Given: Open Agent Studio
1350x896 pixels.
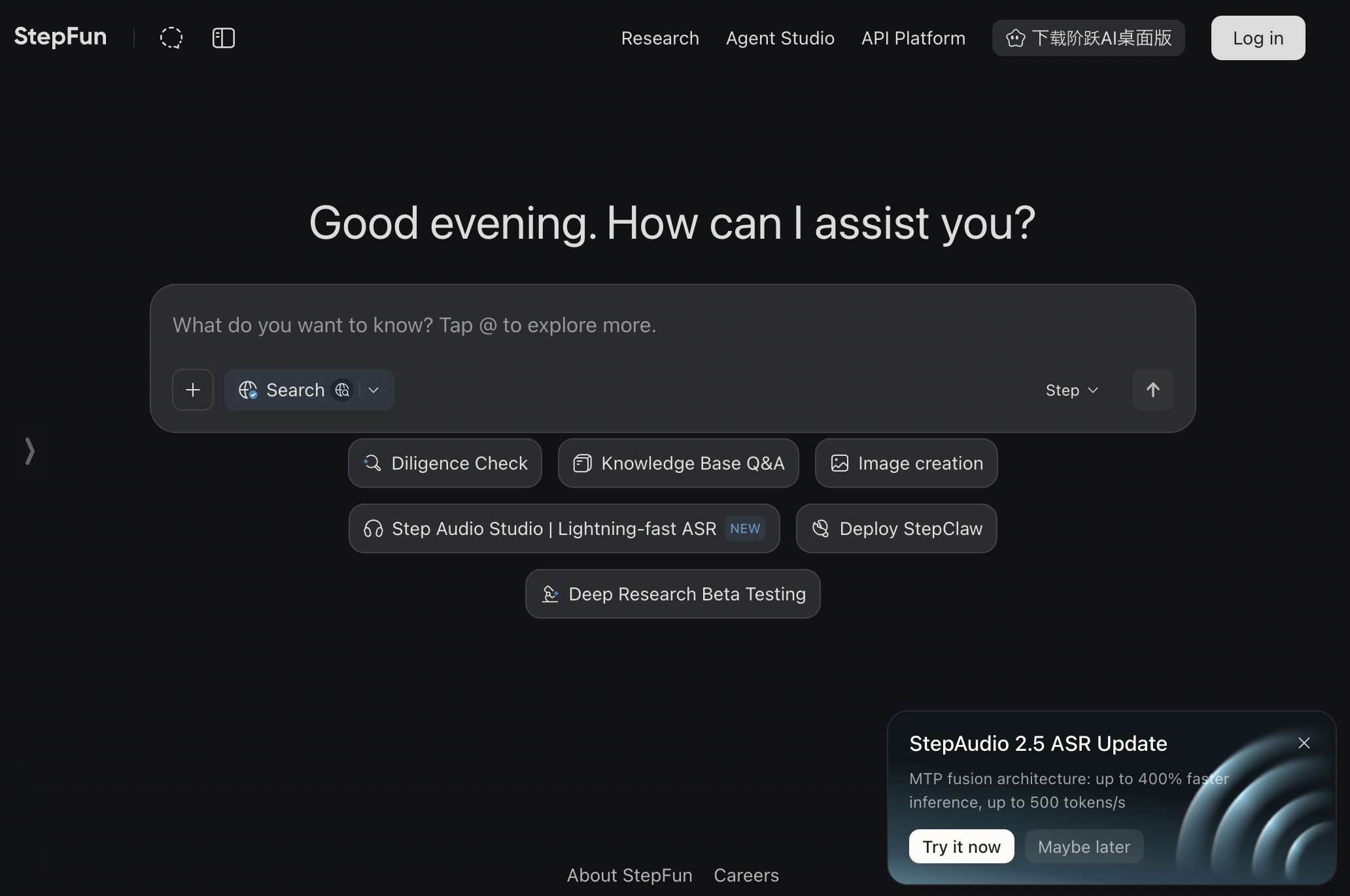Looking at the screenshot, I should pyautogui.click(x=780, y=38).
